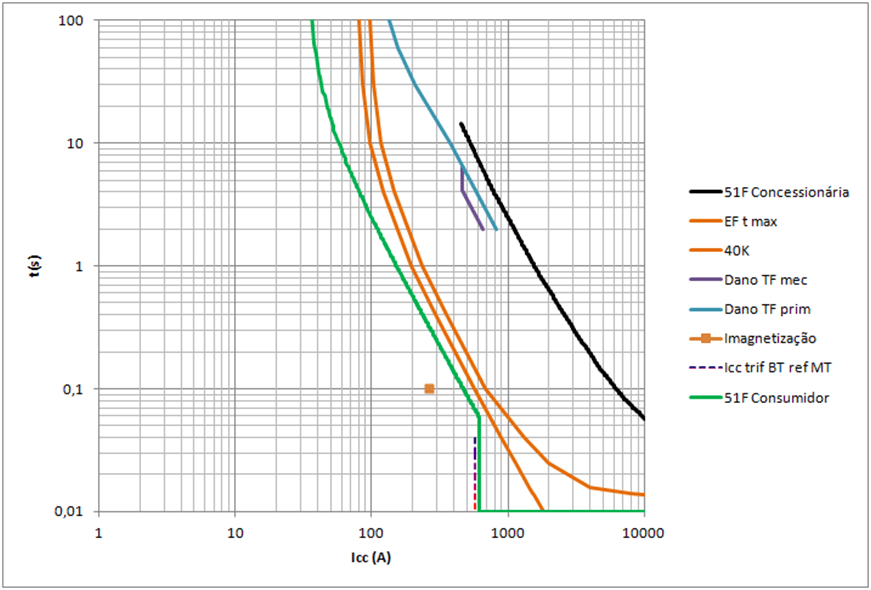Click the black line swatch for 51F Concessionária
Screen dimensions: 871x590
point(705,192)
